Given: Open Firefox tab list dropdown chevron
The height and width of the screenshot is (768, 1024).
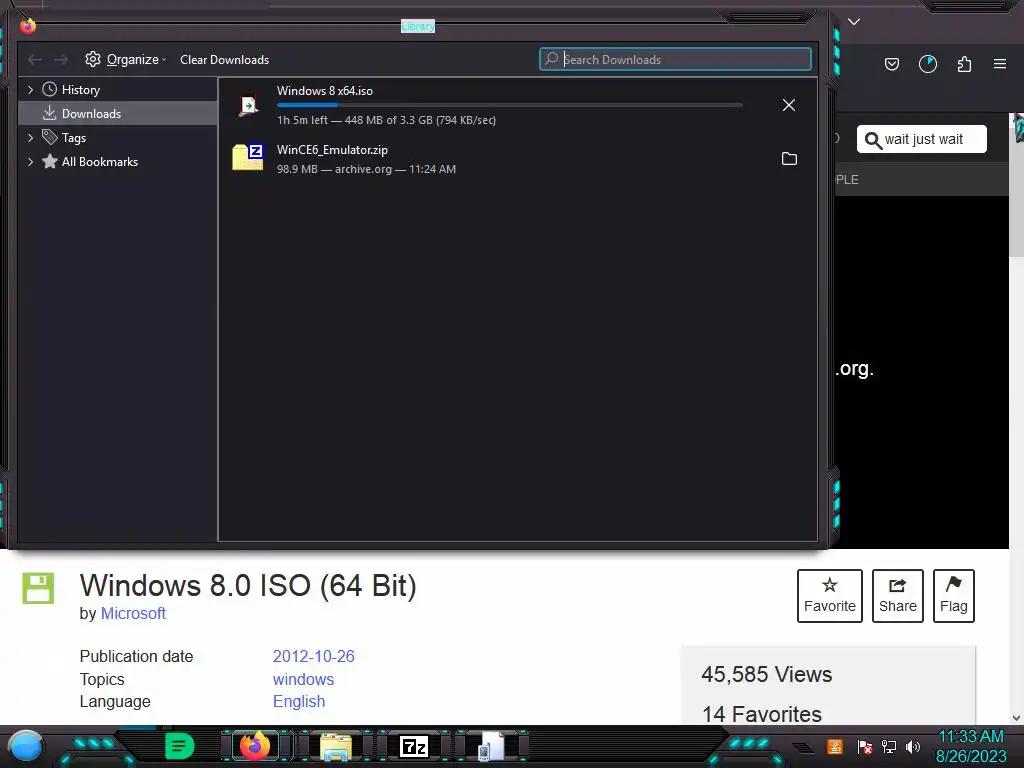Looking at the screenshot, I should pos(854,22).
